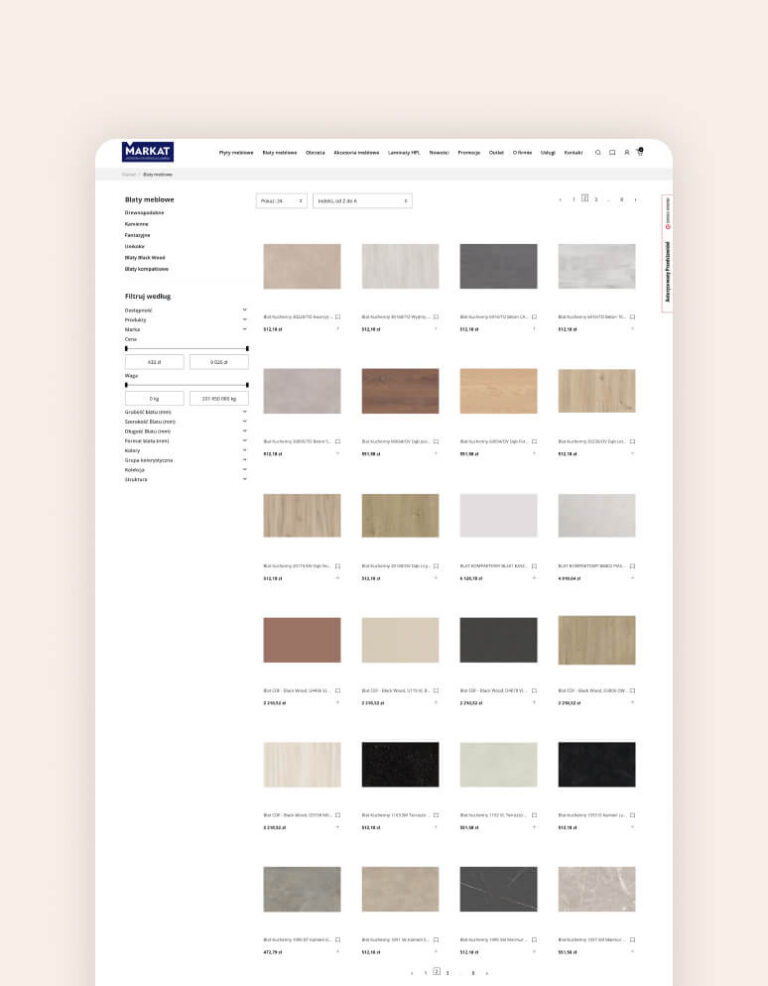Go to page 8 in bottom pagination
Image resolution: width=768 pixels, height=986 pixels.
[473, 973]
